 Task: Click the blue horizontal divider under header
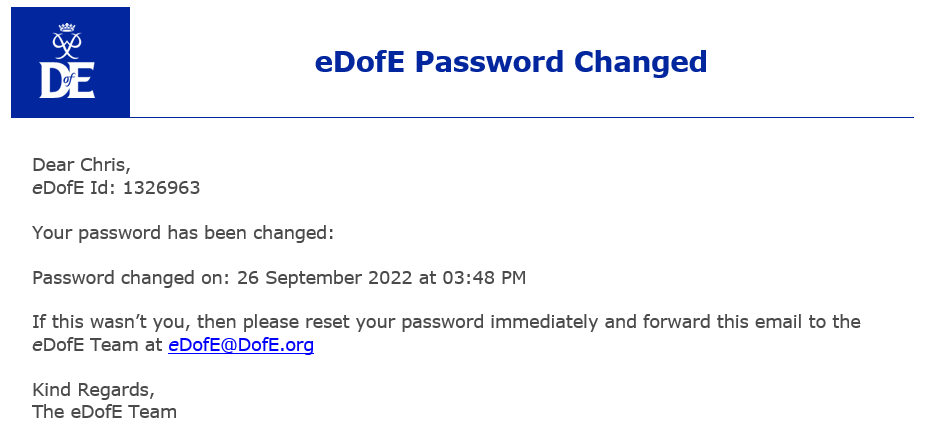pyautogui.click(x=521, y=117)
